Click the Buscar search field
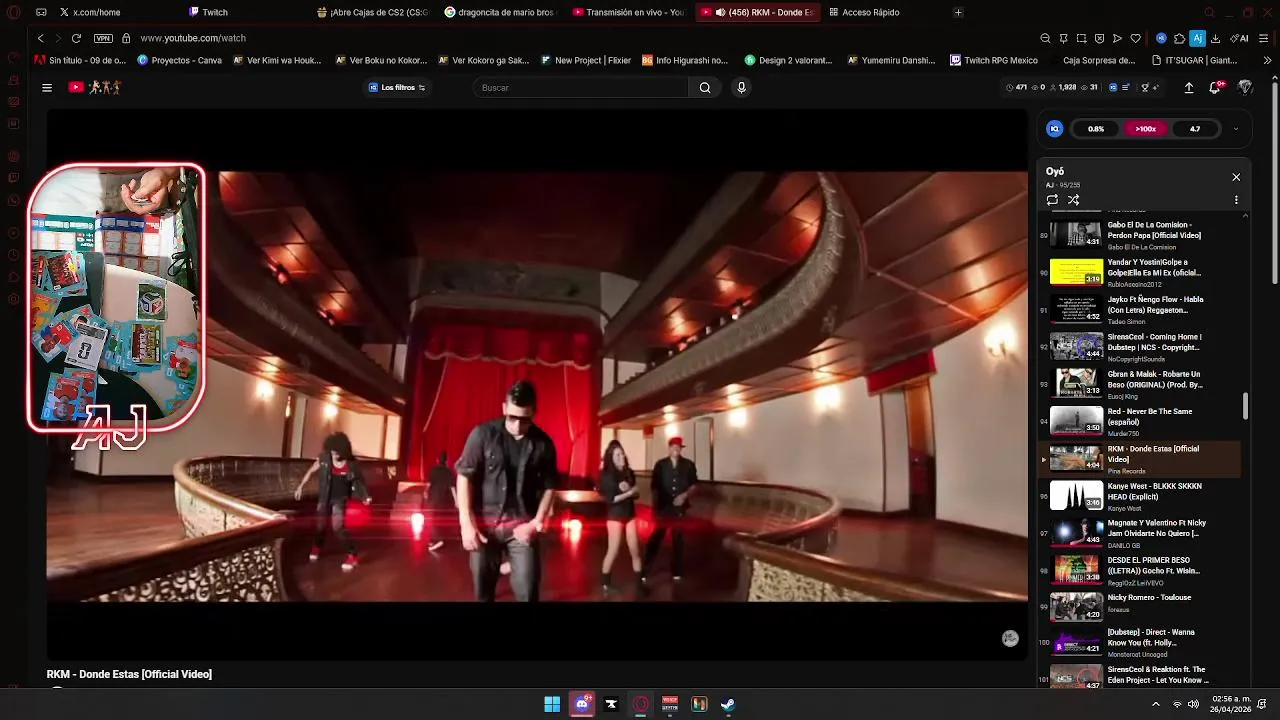This screenshot has width=1280, height=720. (580, 88)
